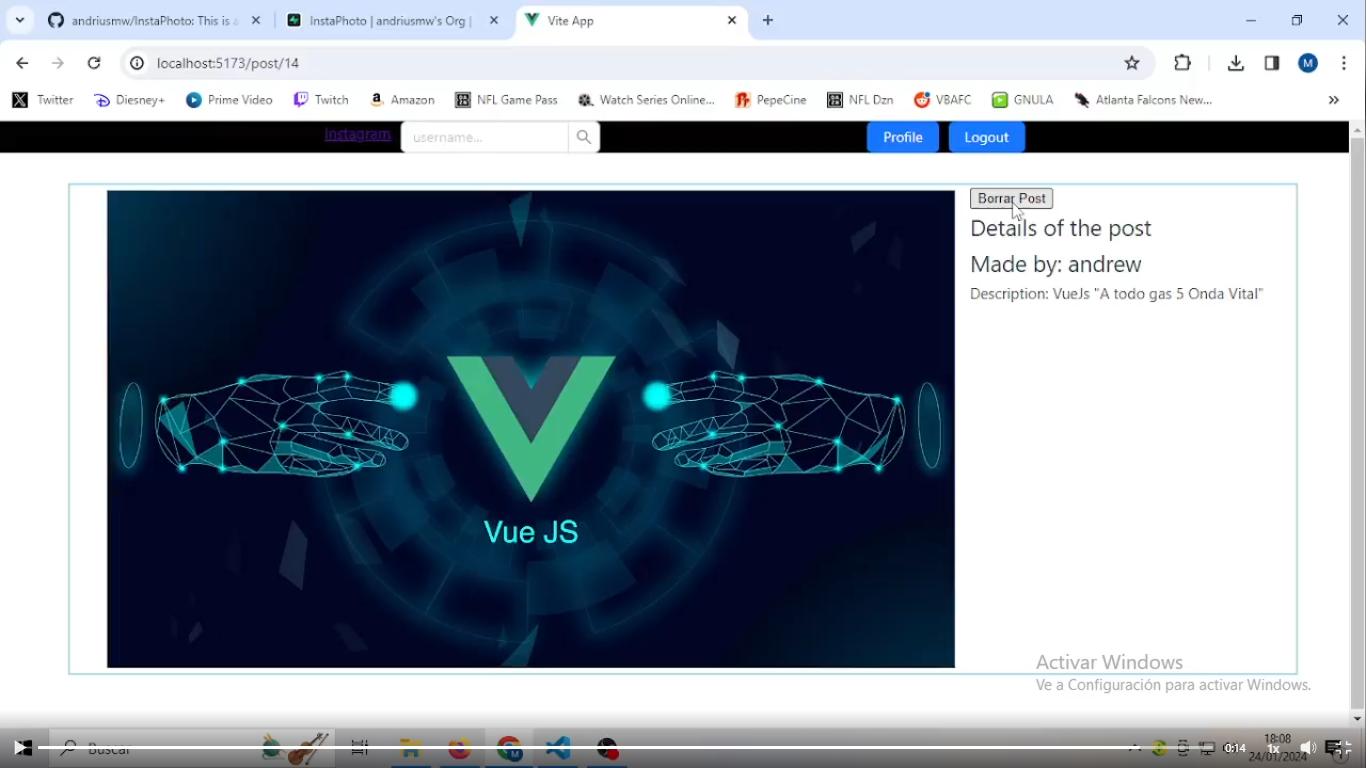Open the Watch Series Online bookmark
Viewport: 1368px width, 768px height.
[x=646, y=100]
